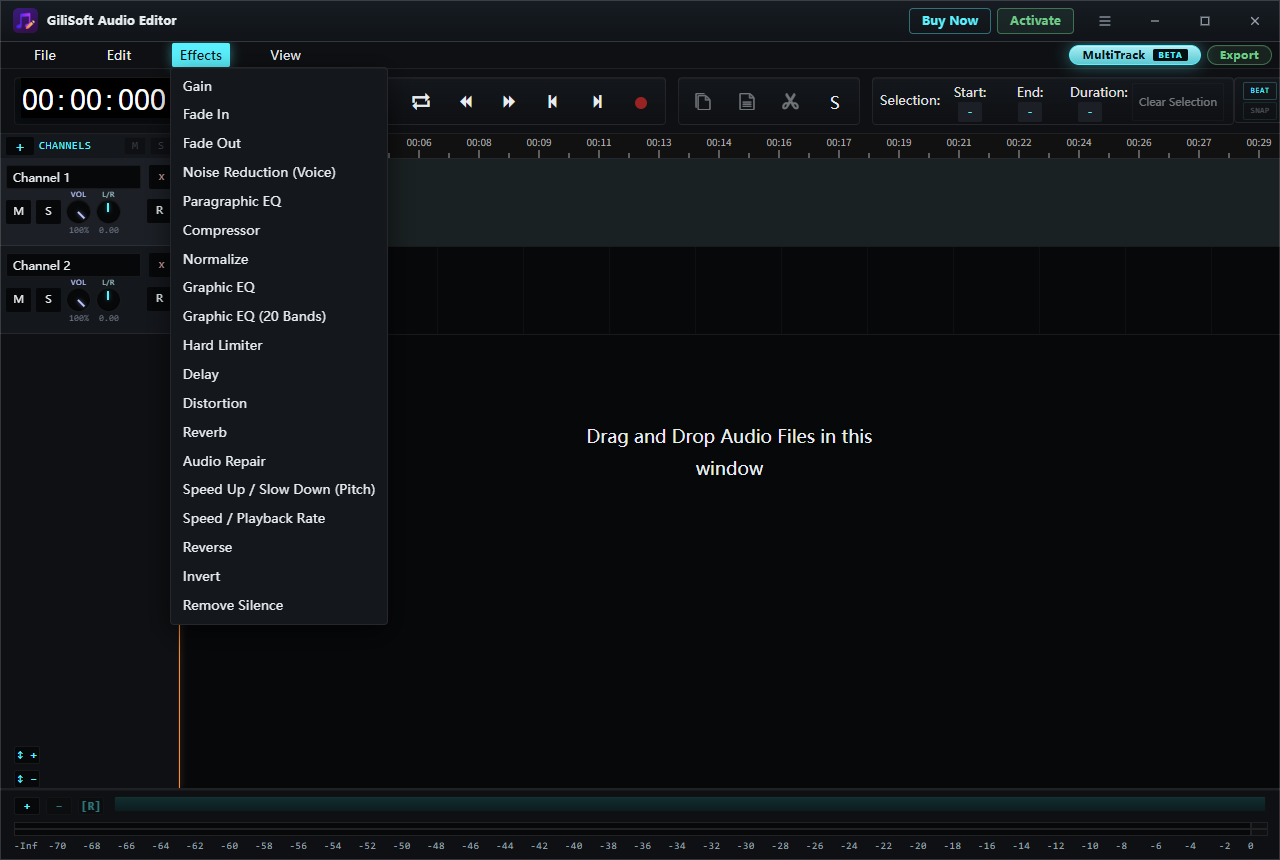Zoom out timeline with bottom minus button
Screen dimensions: 1280x860
tap(58, 806)
